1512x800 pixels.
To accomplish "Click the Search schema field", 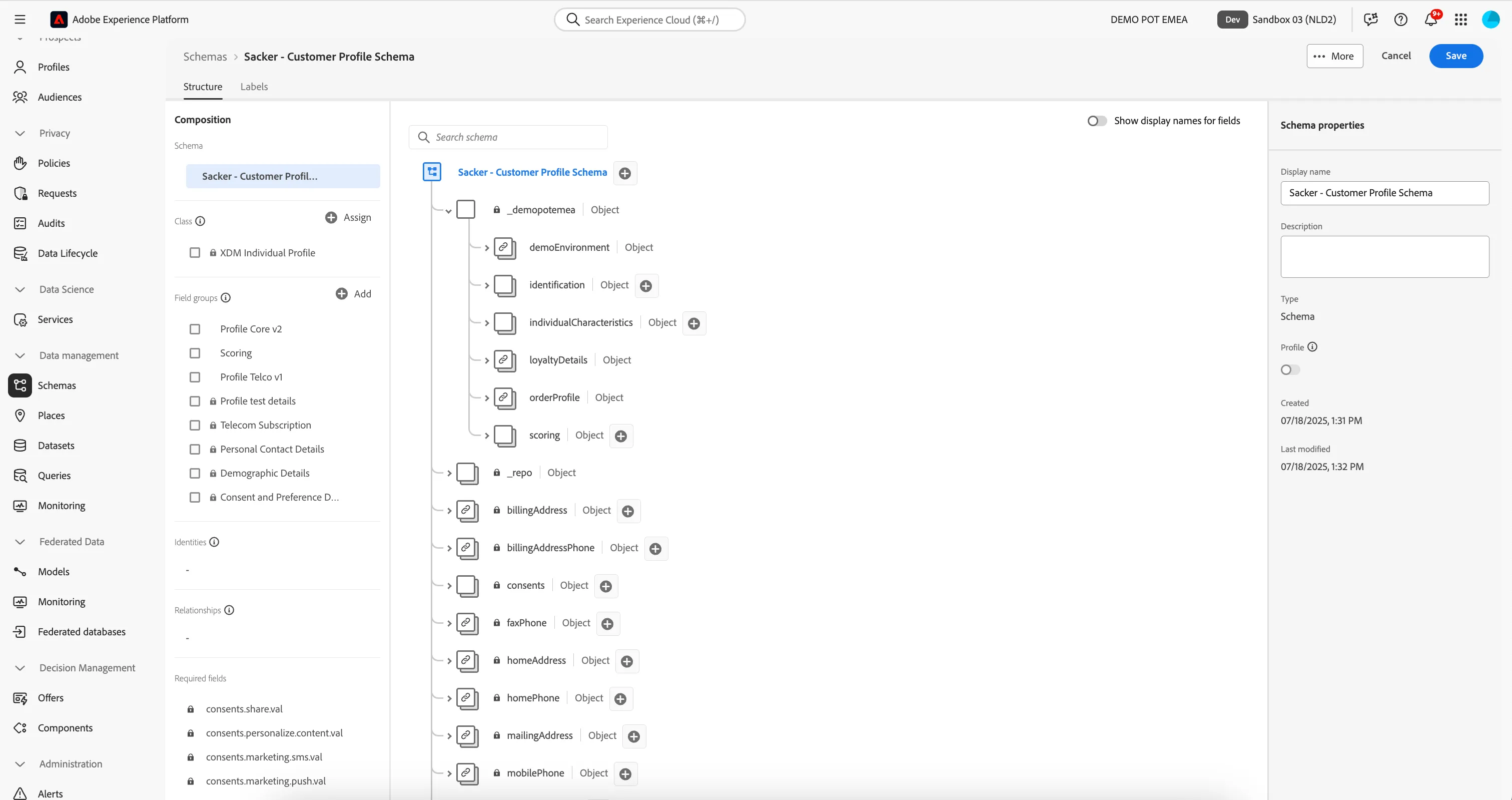I will coord(508,138).
